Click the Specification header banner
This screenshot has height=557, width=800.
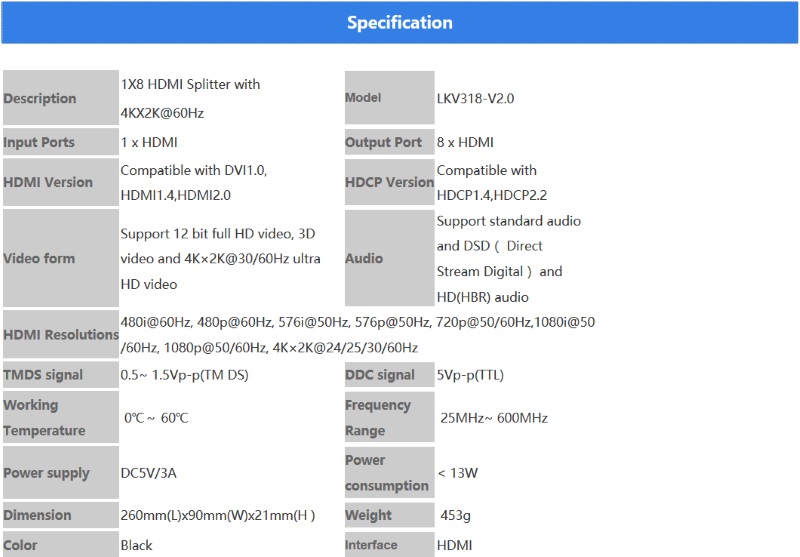pyautogui.click(x=399, y=22)
